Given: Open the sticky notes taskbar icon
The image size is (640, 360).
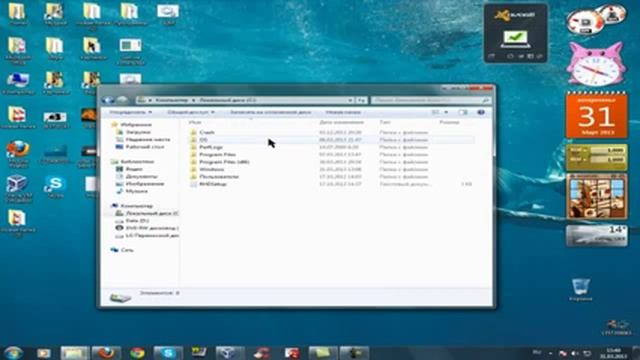Looking at the screenshot, I should click(x=322, y=353).
